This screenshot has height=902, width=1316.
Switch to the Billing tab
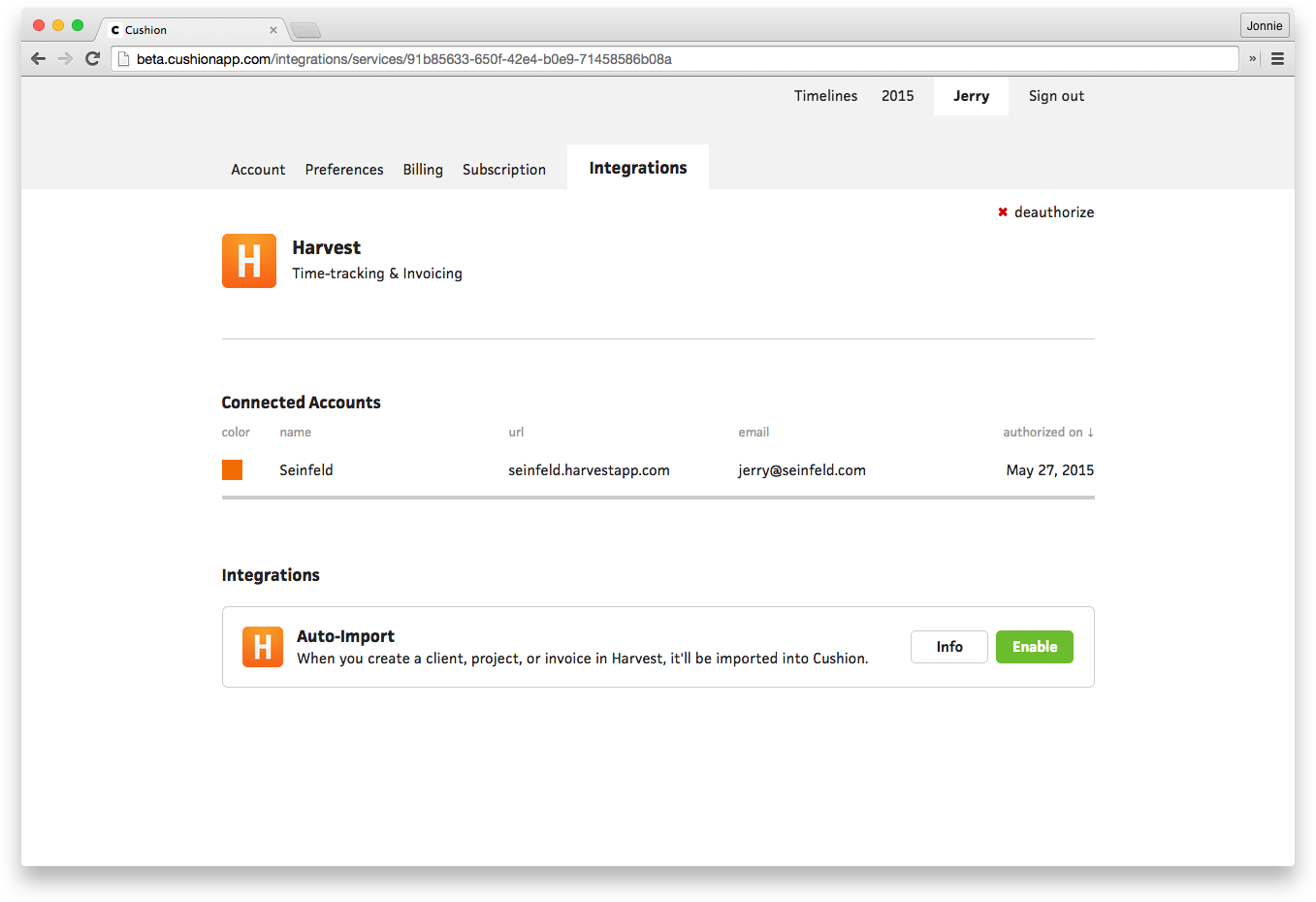(x=423, y=170)
